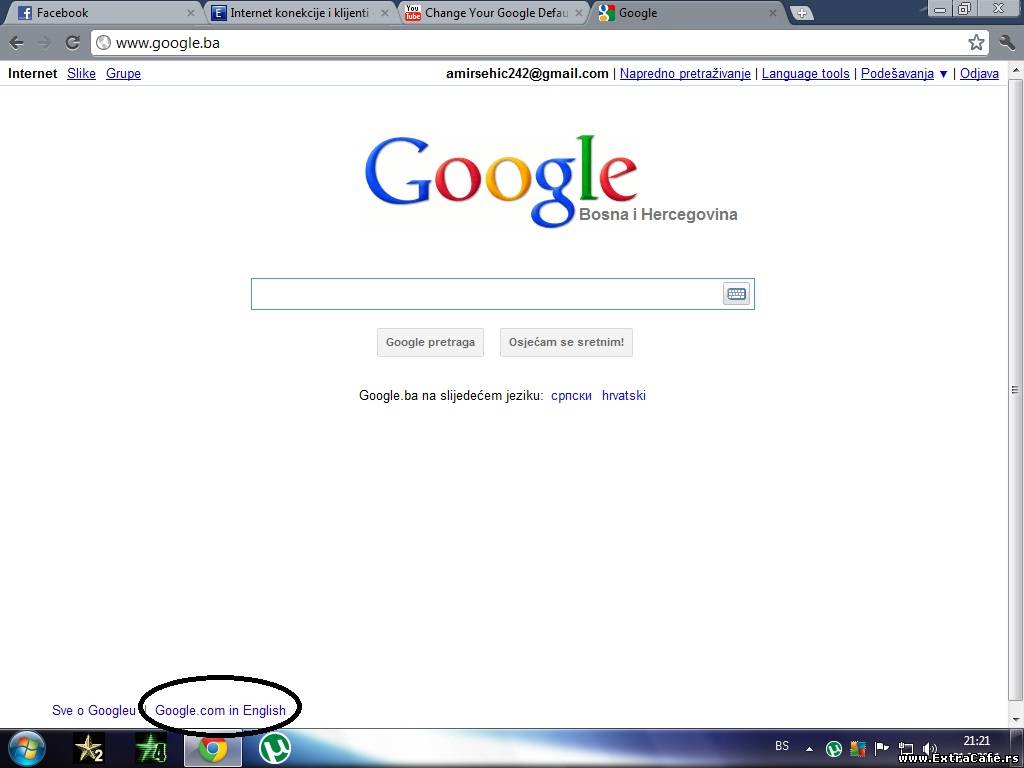Open the Google.com in English link
1024x768 pixels.
220,710
